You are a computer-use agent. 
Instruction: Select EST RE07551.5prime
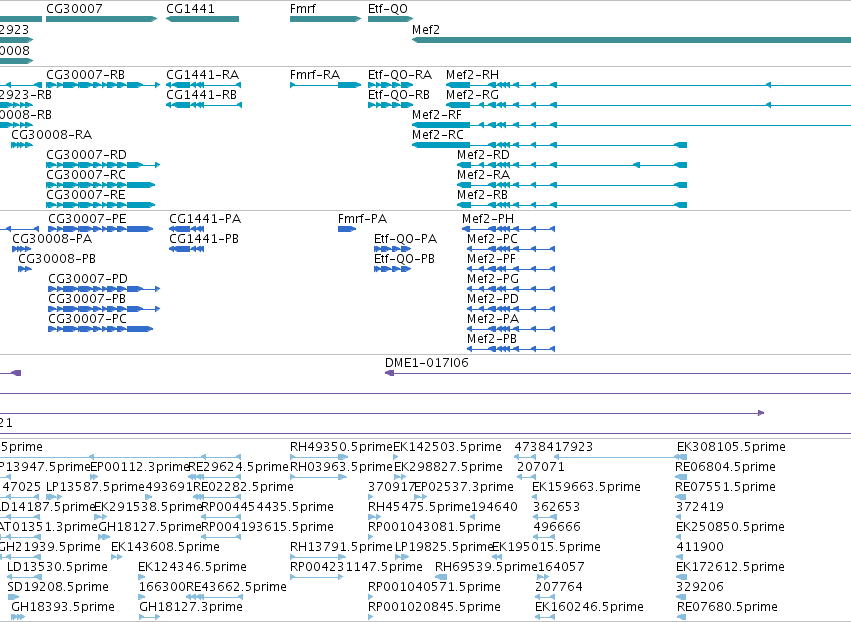coord(681,497)
